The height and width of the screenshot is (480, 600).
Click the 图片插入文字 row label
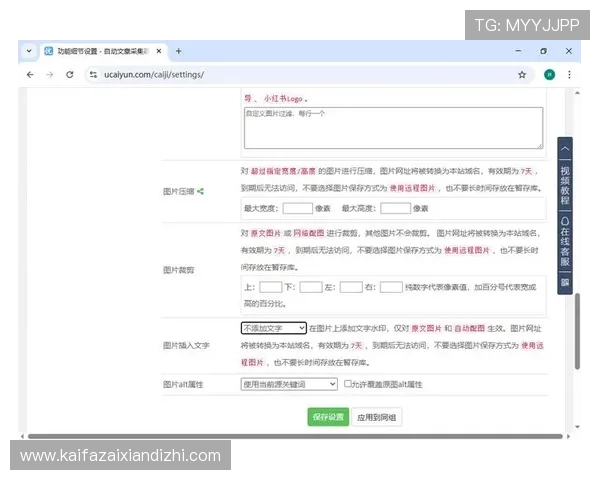click(186, 345)
